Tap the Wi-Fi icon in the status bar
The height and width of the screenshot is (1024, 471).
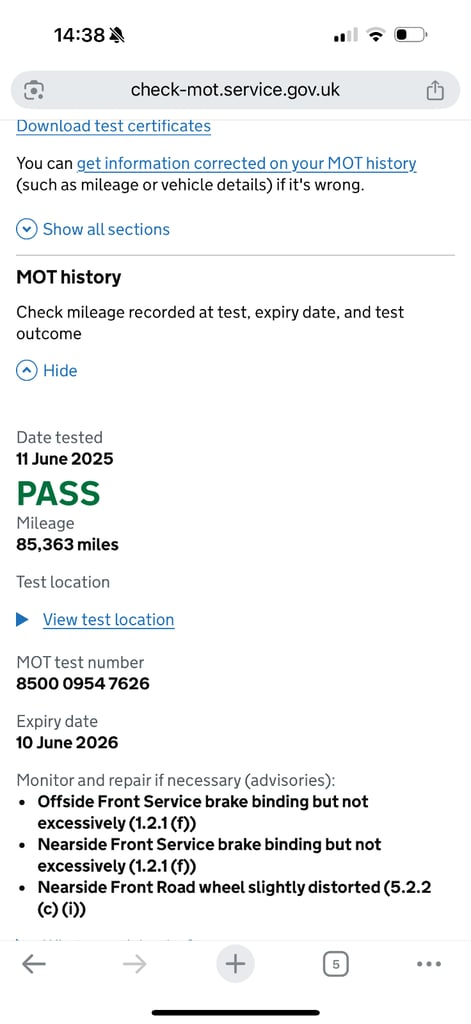click(376, 35)
